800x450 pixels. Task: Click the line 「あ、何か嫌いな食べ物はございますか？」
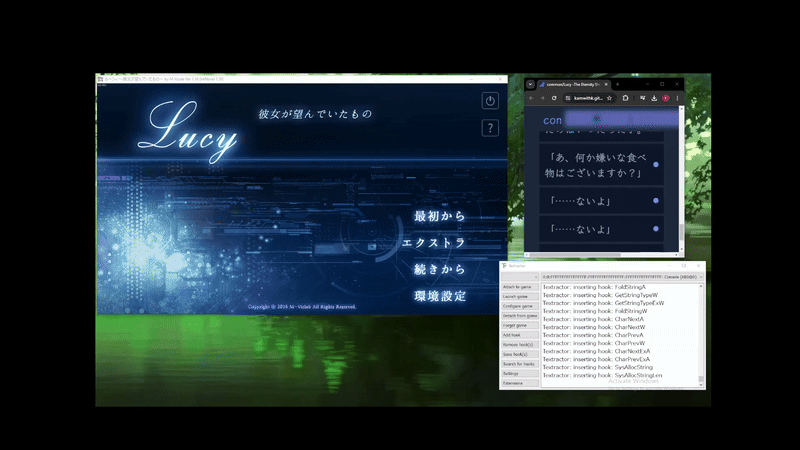(595, 165)
